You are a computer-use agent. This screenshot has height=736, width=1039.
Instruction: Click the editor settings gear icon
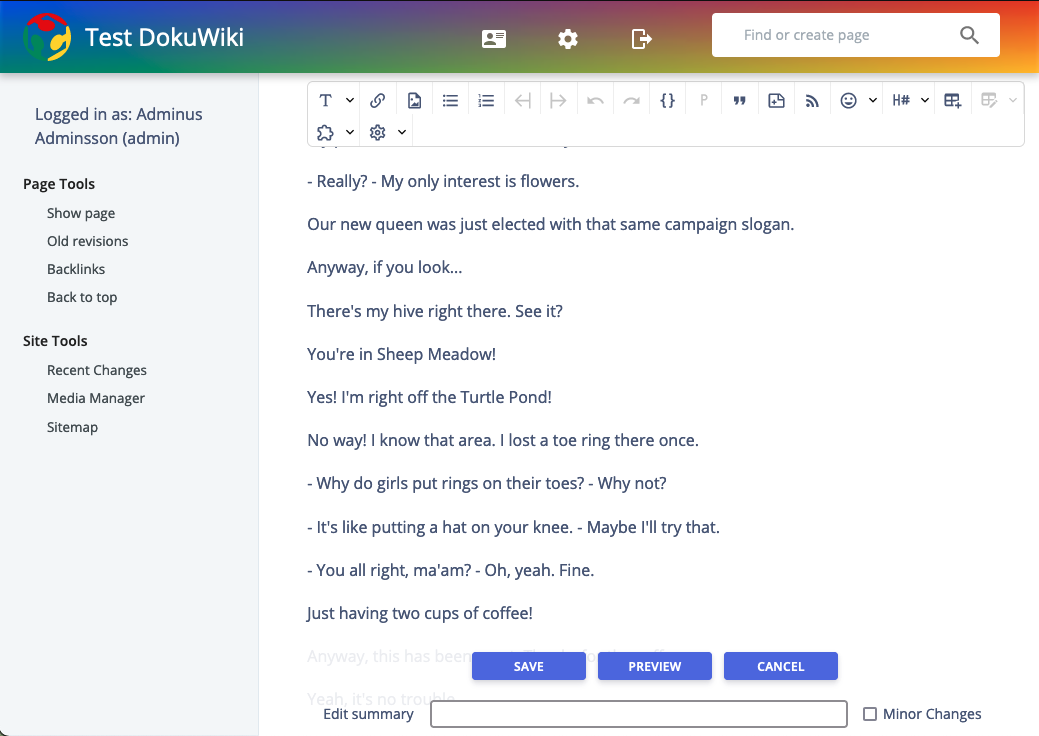click(378, 132)
